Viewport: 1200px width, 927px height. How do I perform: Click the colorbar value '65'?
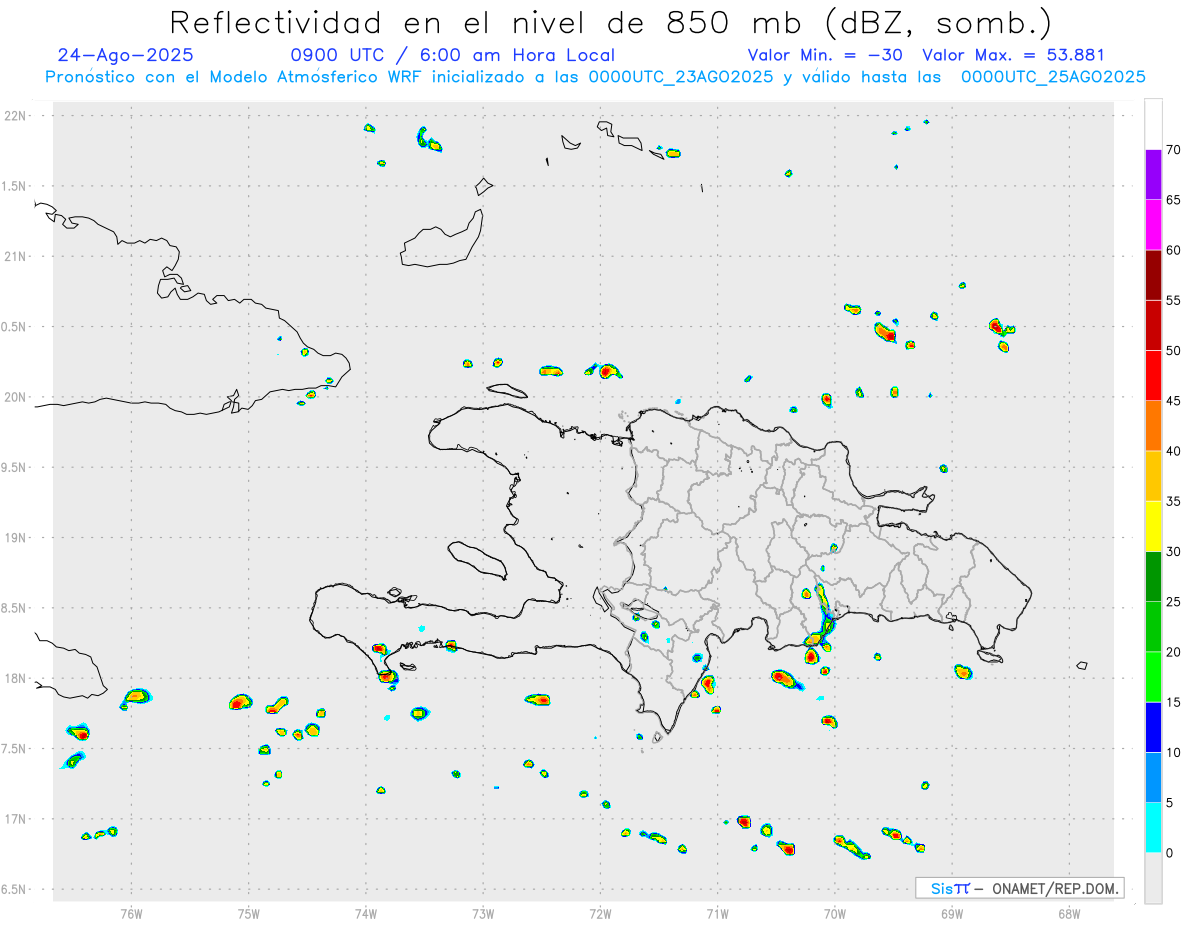(1175, 200)
